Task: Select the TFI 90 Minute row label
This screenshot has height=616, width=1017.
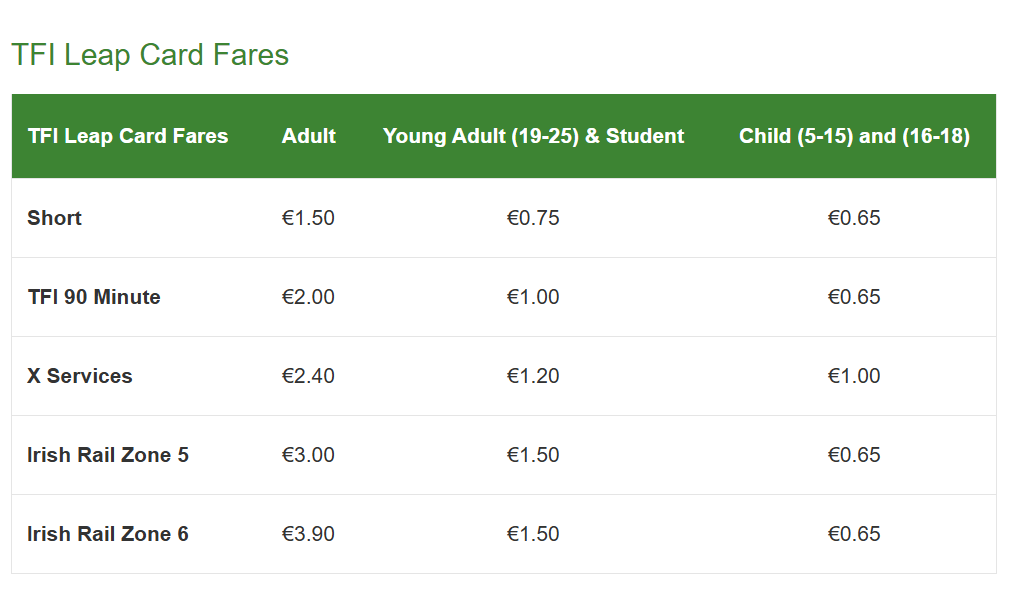Action: 94,297
